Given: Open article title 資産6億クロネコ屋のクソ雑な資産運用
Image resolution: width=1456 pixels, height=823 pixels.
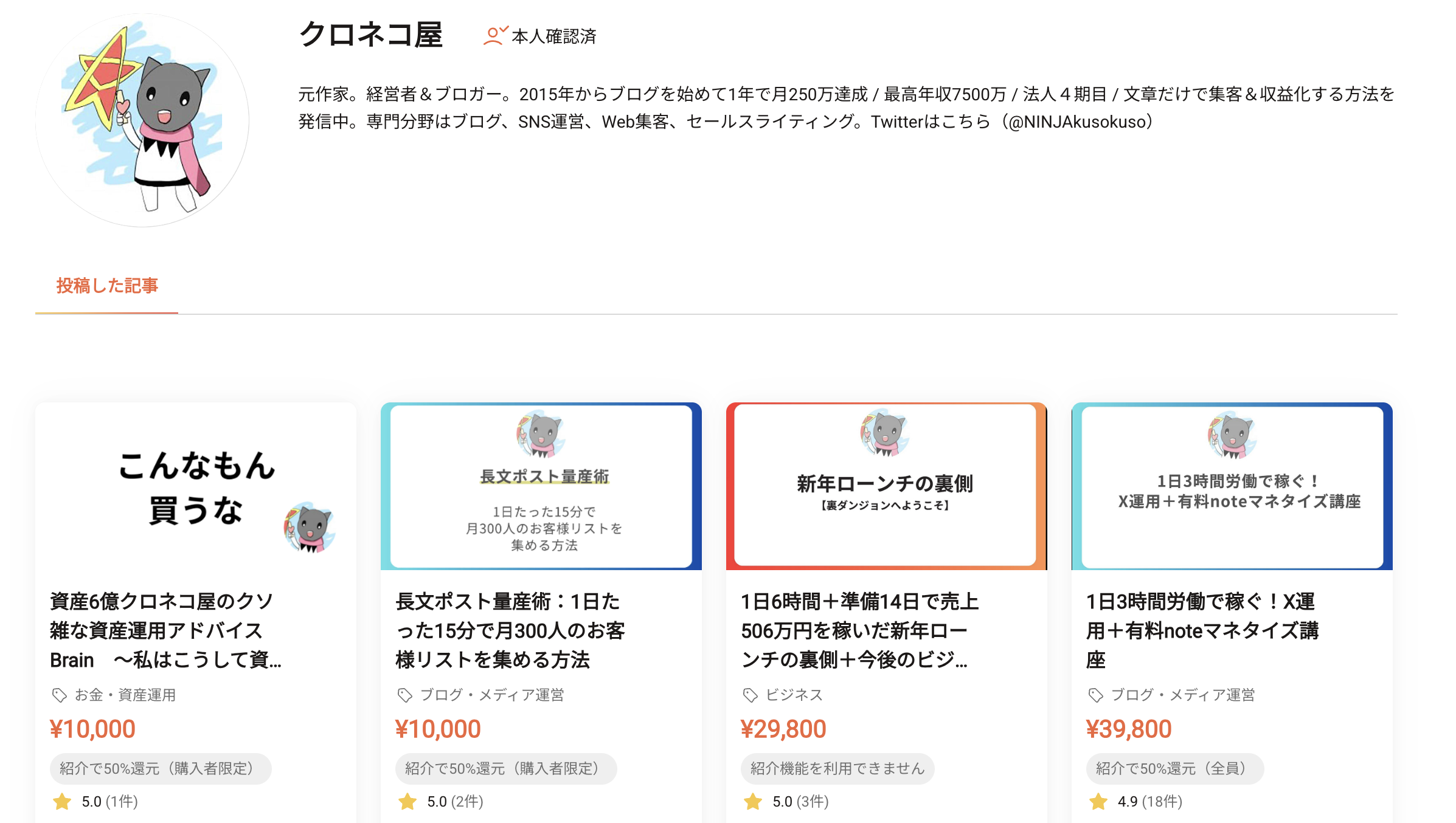Looking at the screenshot, I should pos(165,630).
